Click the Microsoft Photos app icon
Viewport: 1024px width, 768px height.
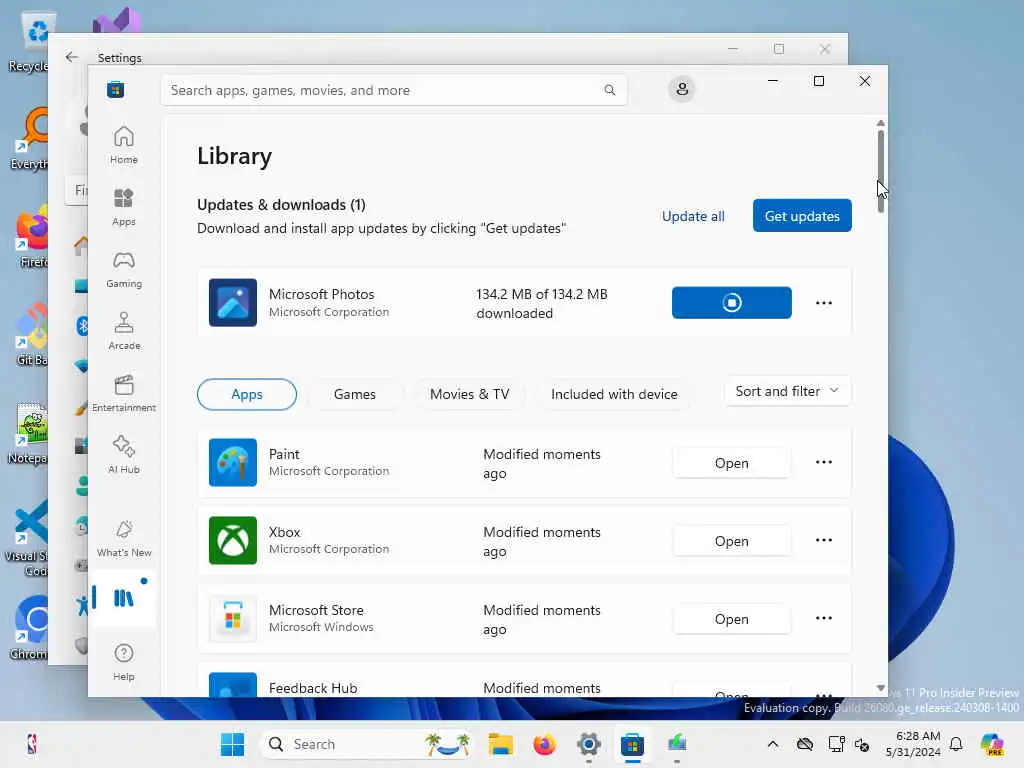click(232, 303)
